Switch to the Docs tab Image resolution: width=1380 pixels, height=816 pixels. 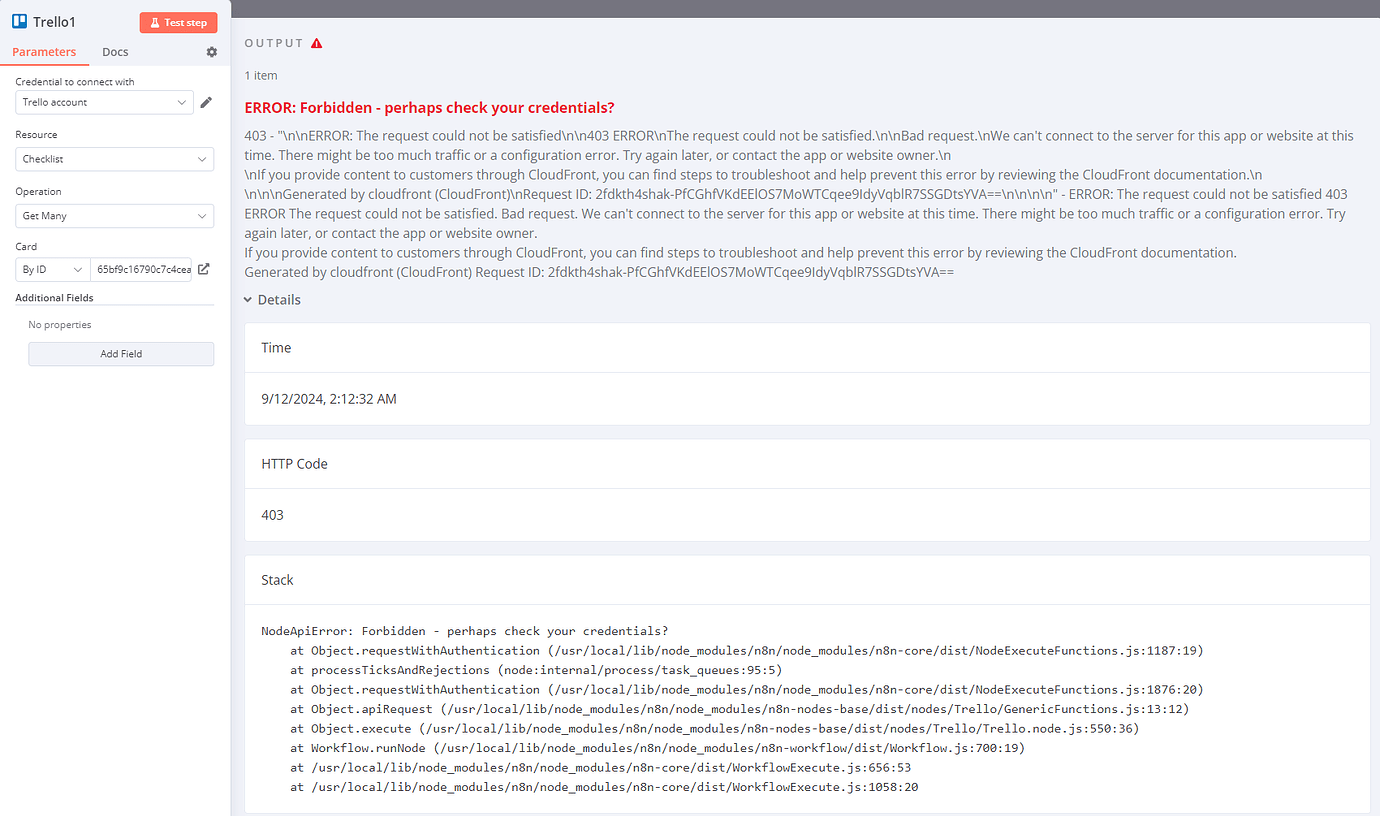click(x=115, y=51)
